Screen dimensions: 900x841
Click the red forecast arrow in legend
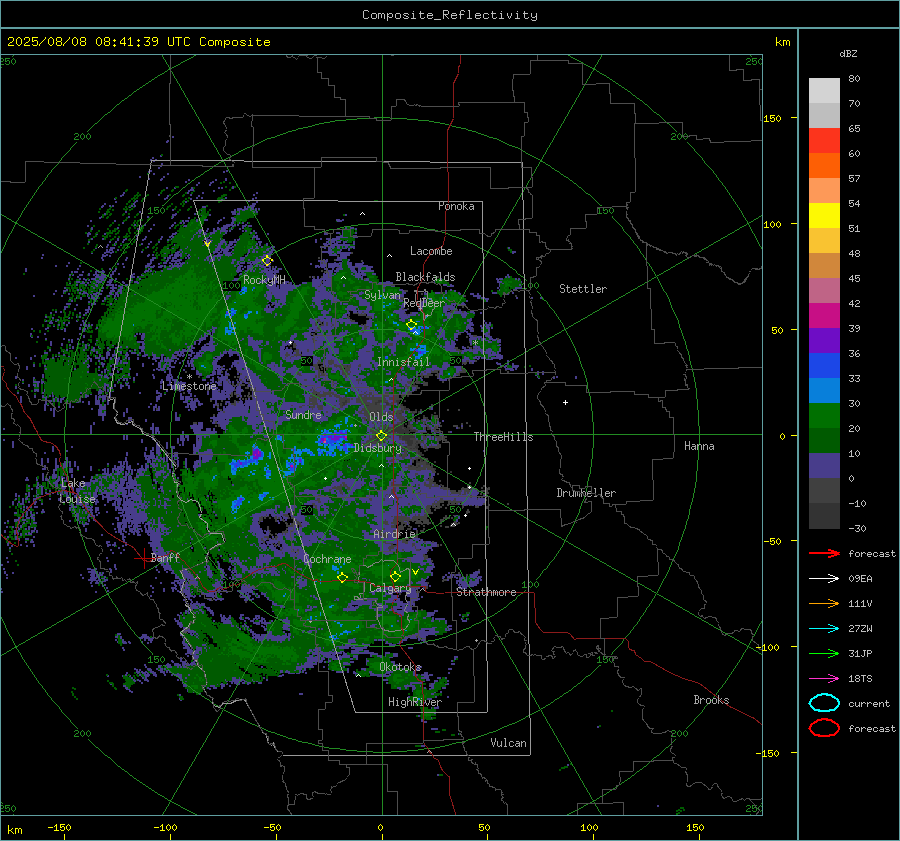click(824, 553)
